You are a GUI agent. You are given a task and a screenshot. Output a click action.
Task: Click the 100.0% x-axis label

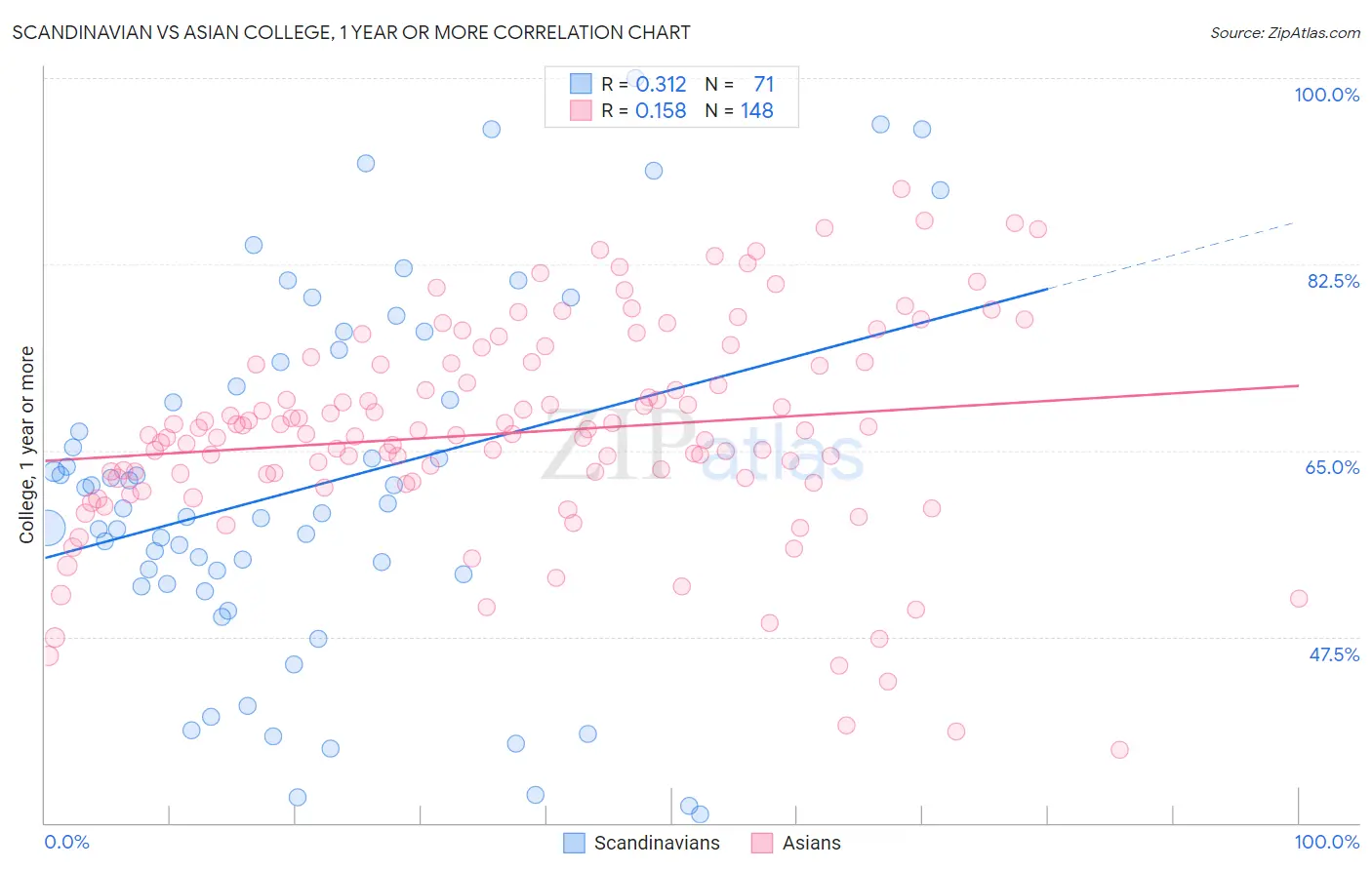(1327, 842)
